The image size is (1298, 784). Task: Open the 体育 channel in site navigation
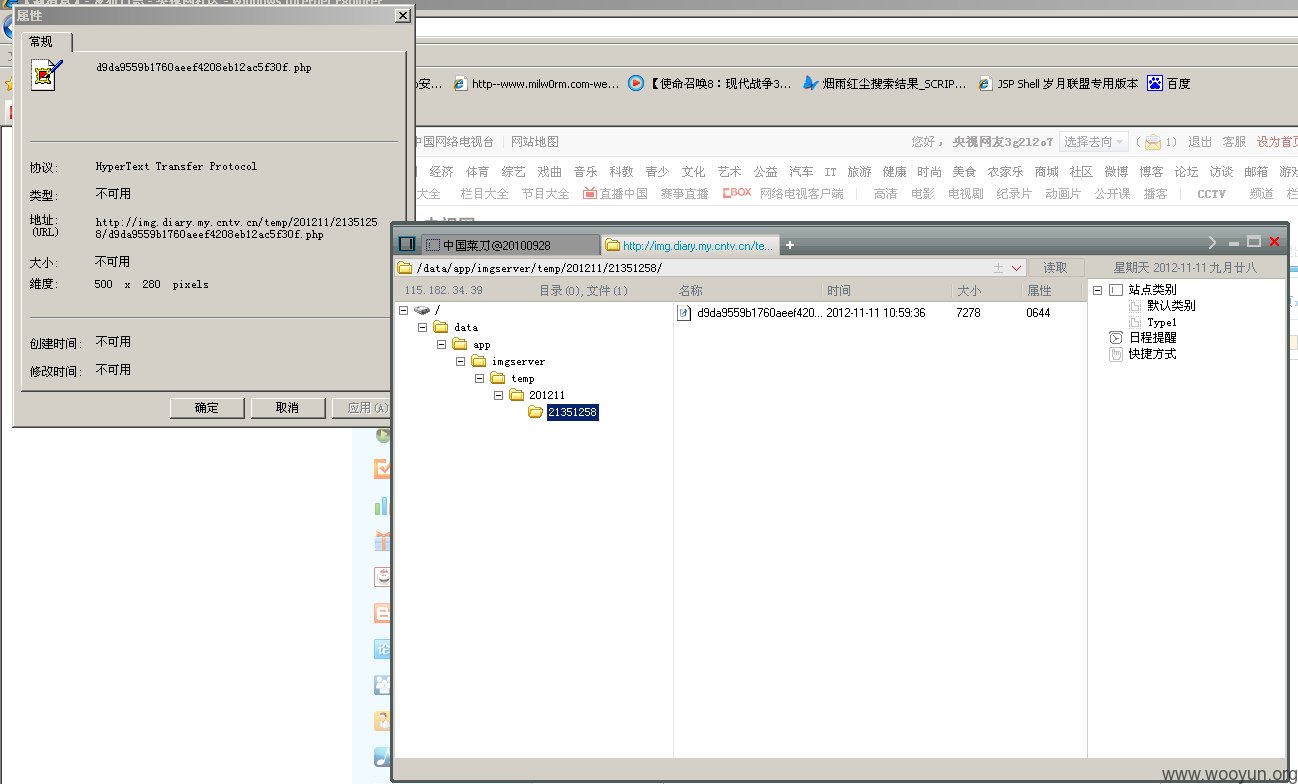click(478, 172)
